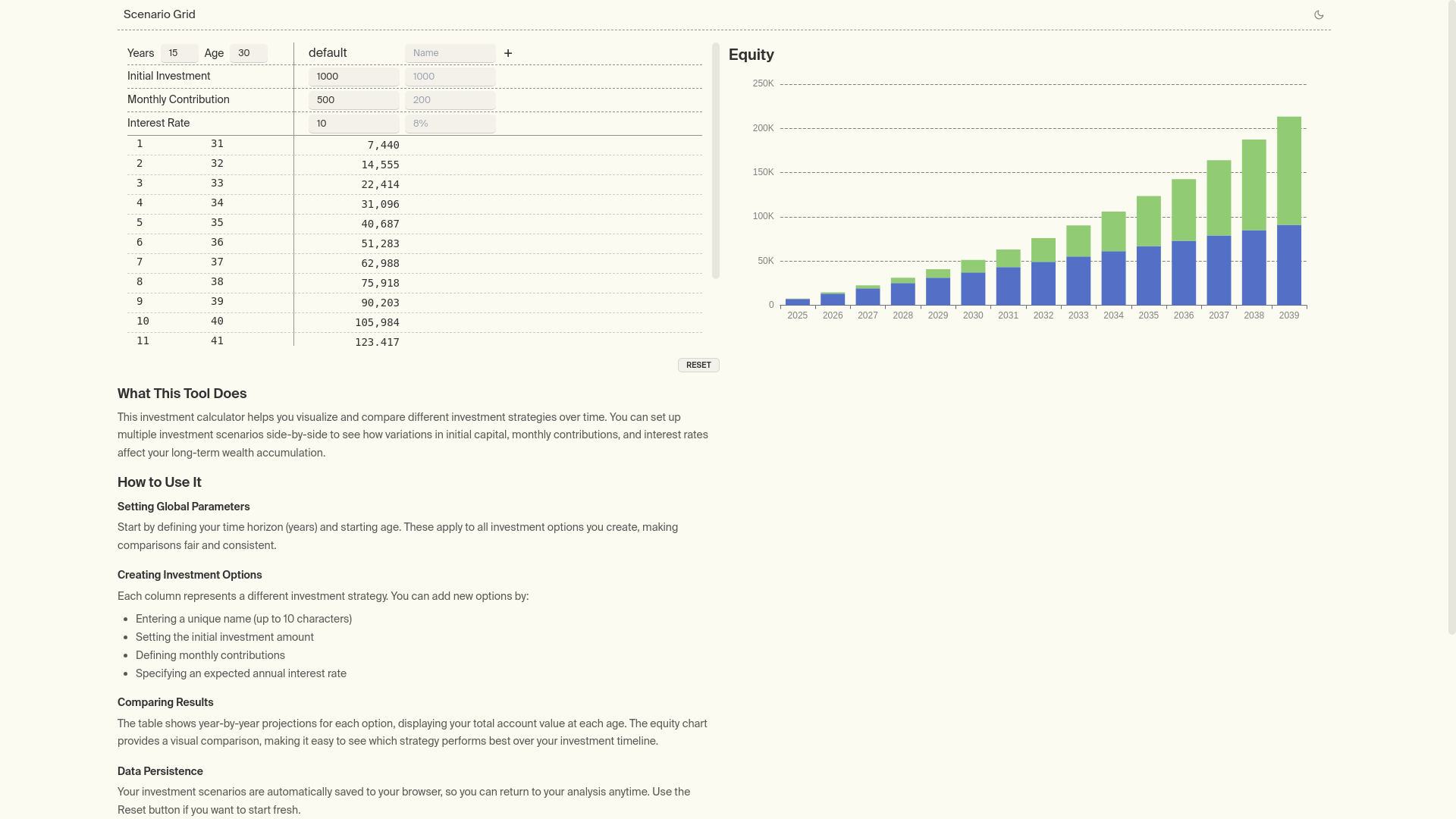Image resolution: width=1456 pixels, height=819 pixels.
Task: Edit default Monthly Contribution value 500
Action: (x=353, y=100)
